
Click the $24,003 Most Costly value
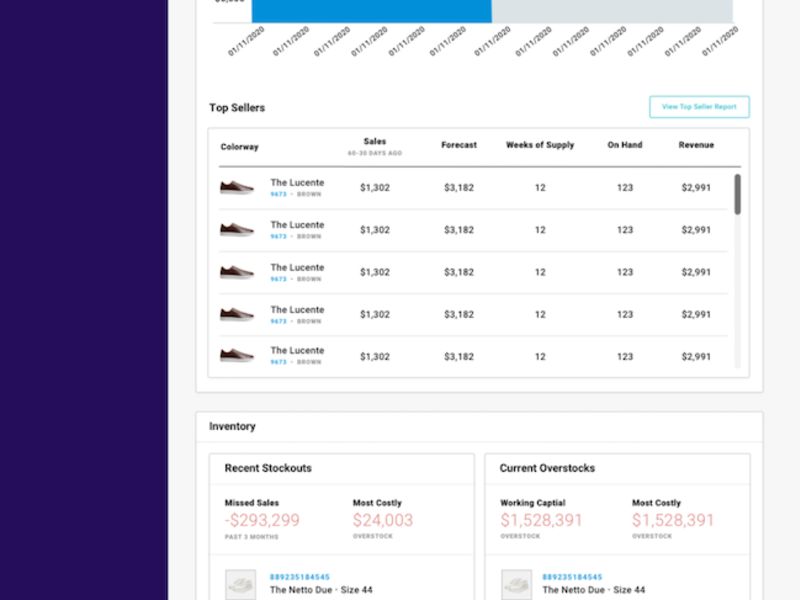383,520
